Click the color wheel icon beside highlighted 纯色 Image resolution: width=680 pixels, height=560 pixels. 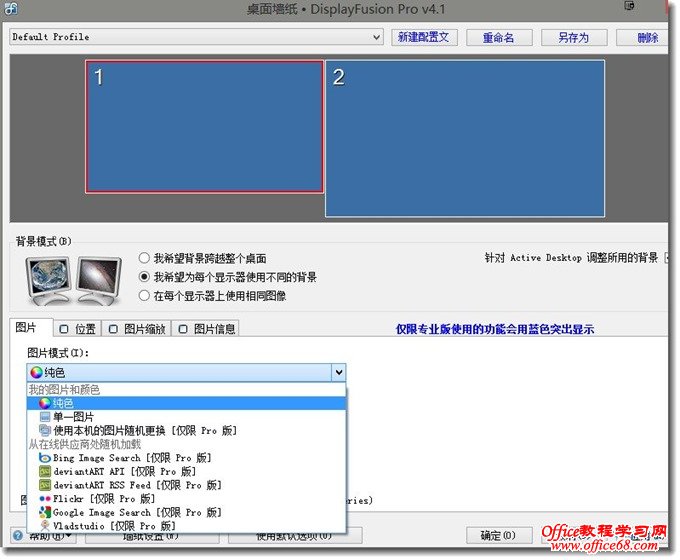[x=45, y=403]
